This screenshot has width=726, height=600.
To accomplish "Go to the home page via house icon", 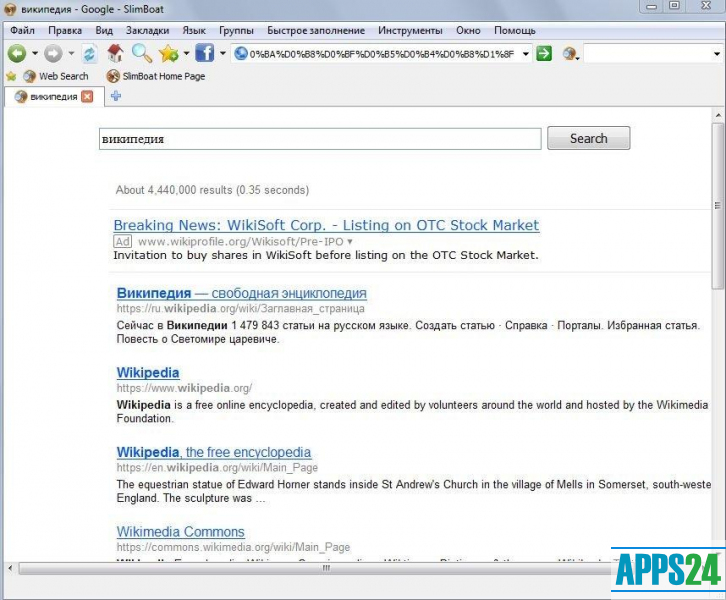I will 115,53.
